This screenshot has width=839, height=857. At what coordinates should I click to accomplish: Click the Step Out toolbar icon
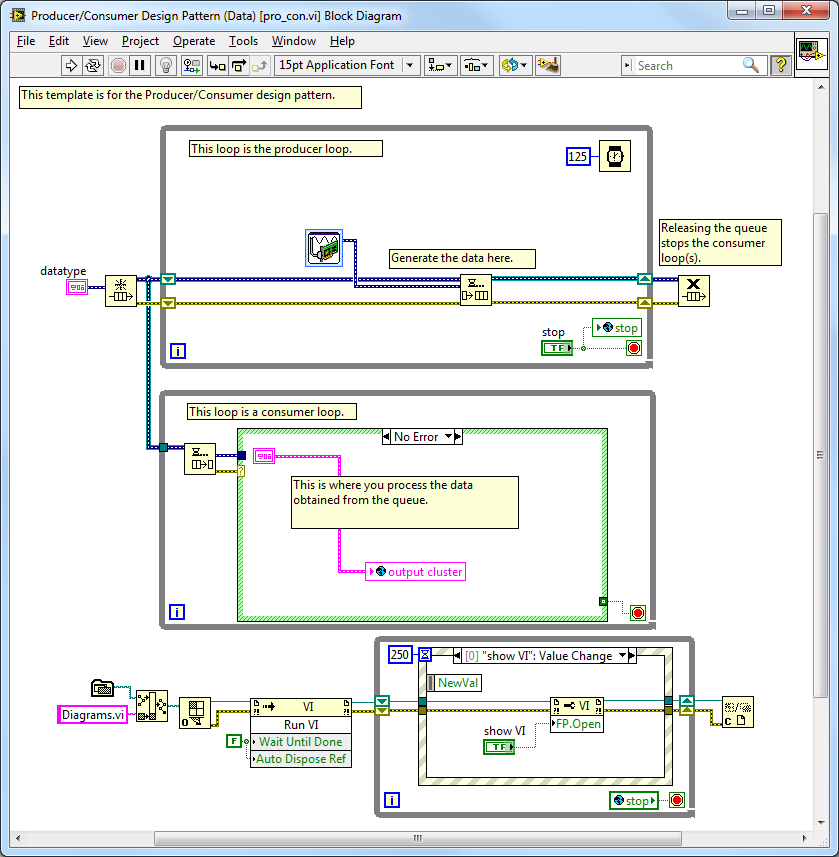tap(260, 66)
